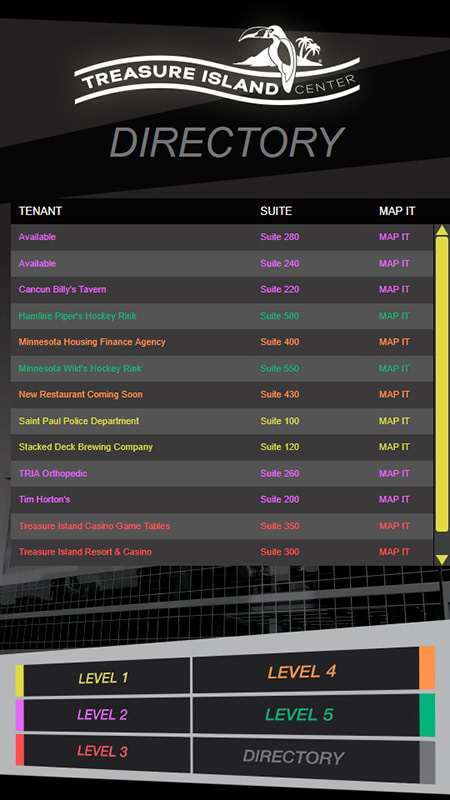Click the TENANT column header
450x800 pixels.
coord(40,211)
